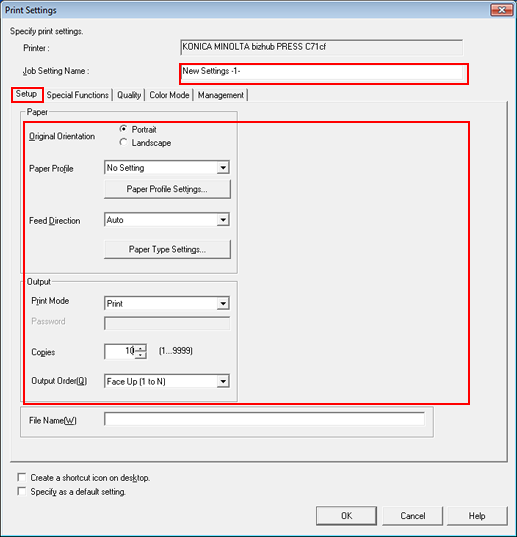Dismiss dialog with Cancel button
The image size is (517, 537).
413,515
